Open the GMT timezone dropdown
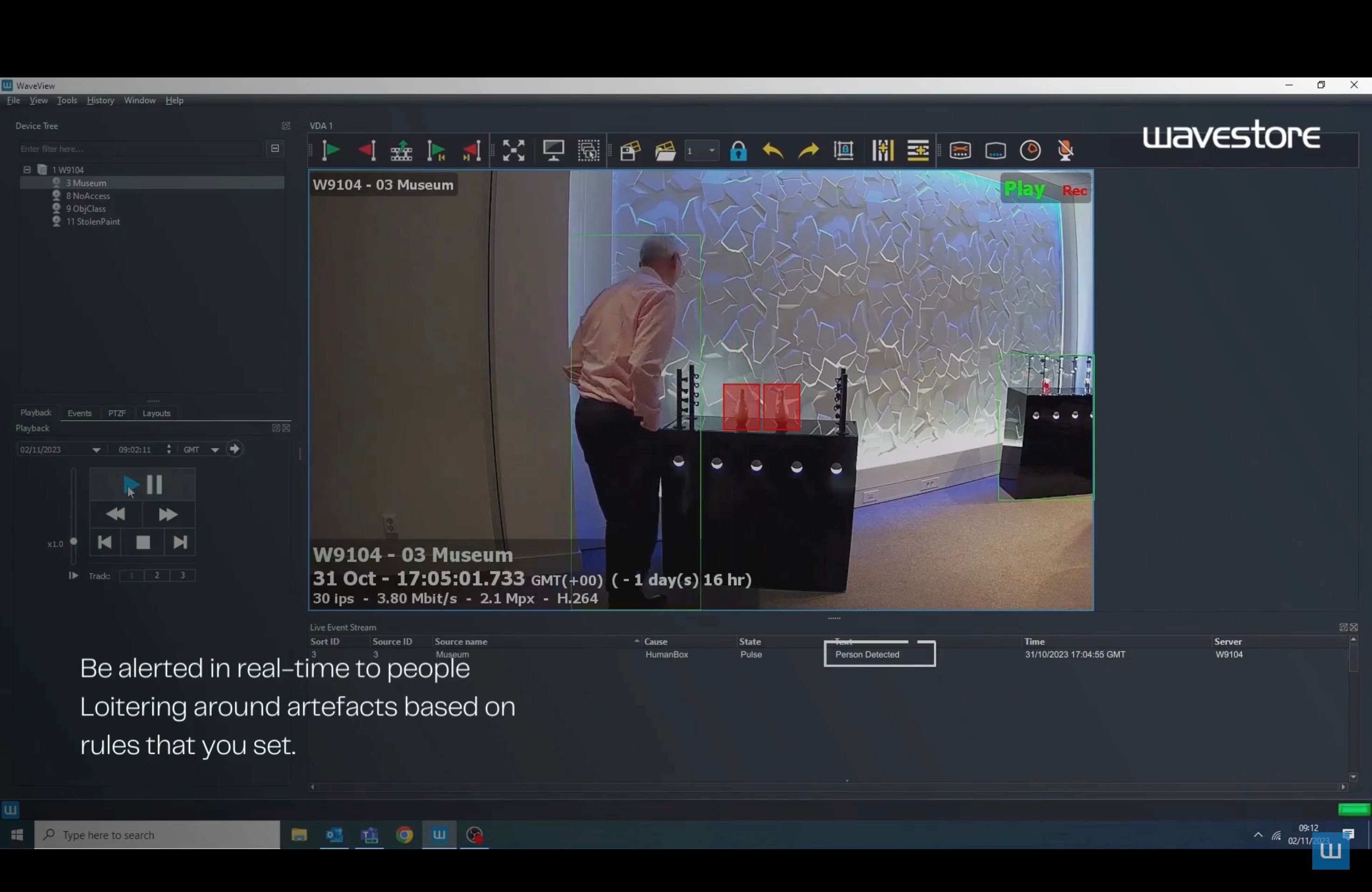Screen dimensions: 1372x892 (x=215, y=450)
